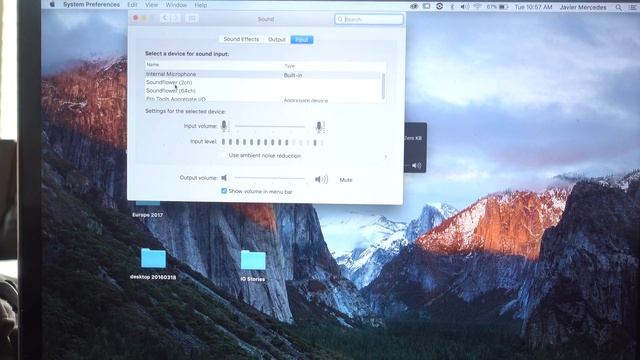Image resolution: width=640 pixels, height=360 pixels.
Task: Click the Wi-Fi status icon
Action: click(477, 7)
